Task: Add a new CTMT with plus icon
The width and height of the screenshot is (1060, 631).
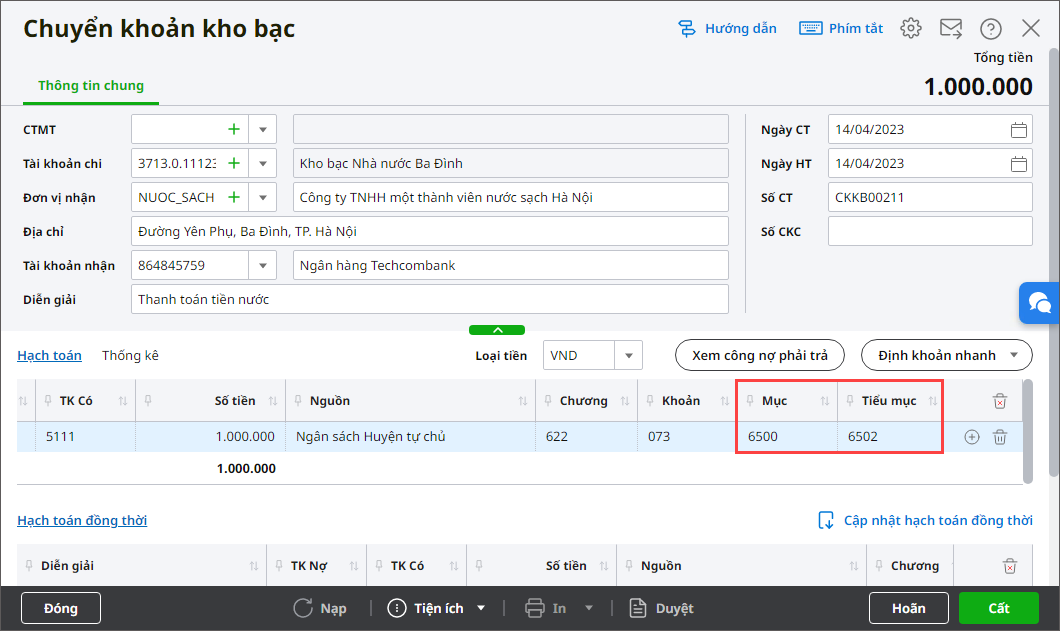Action: (234, 129)
